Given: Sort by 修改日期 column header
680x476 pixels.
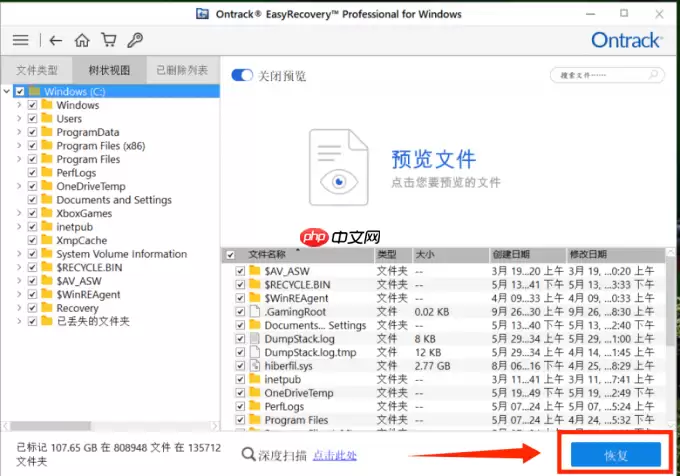Looking at the screenshot, I should pos(616,254).
